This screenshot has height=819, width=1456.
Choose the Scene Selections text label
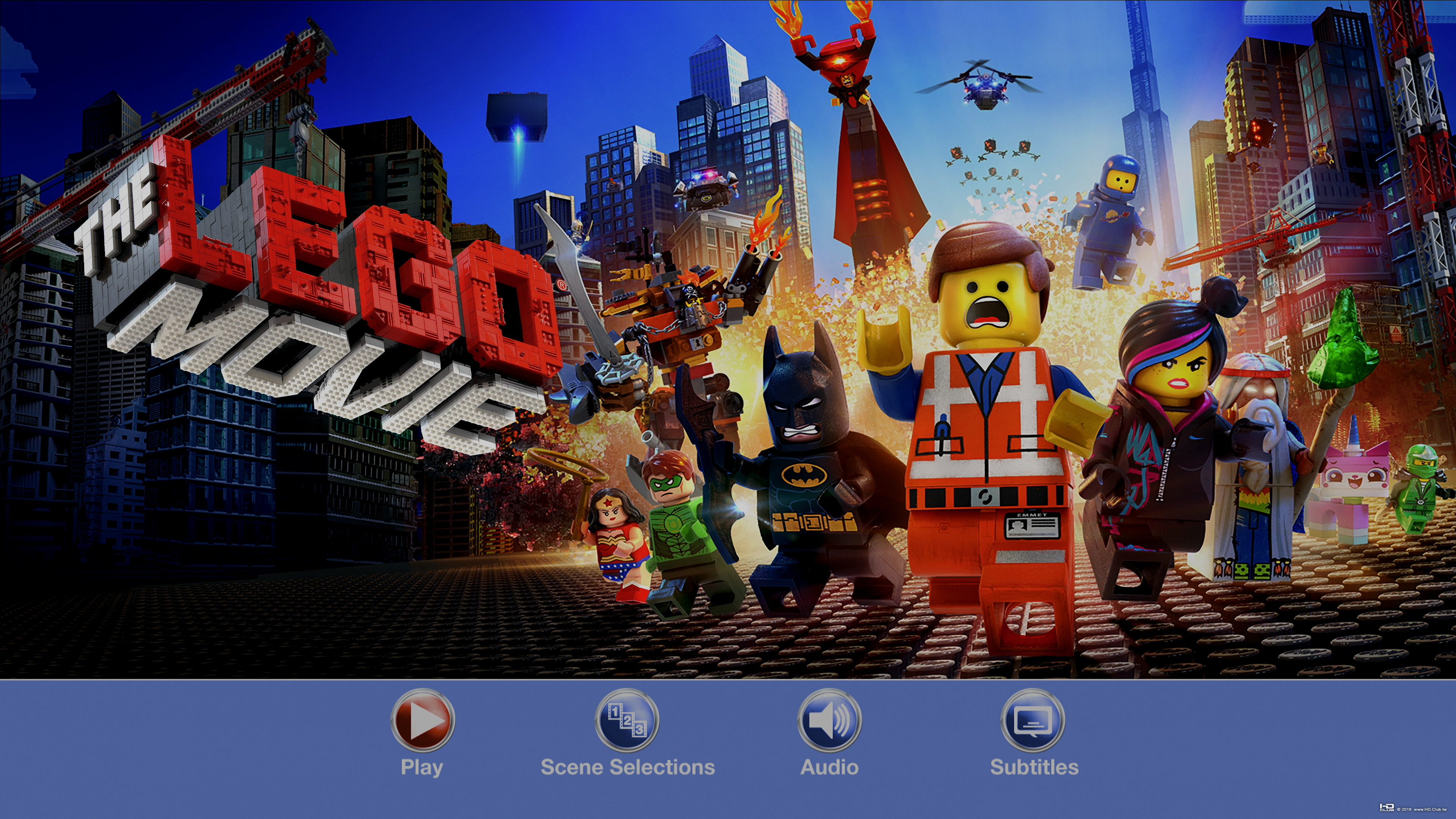point(628,767)
